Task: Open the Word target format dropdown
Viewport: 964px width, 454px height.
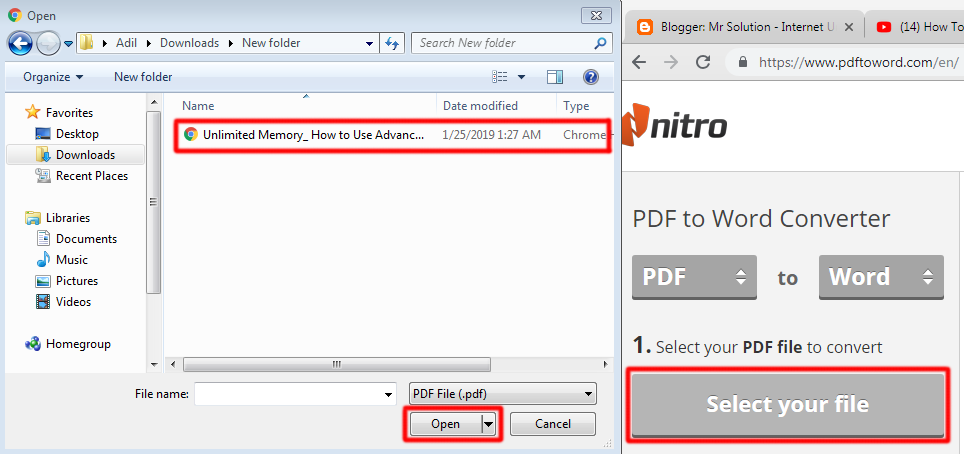Action: click(881, 277)
